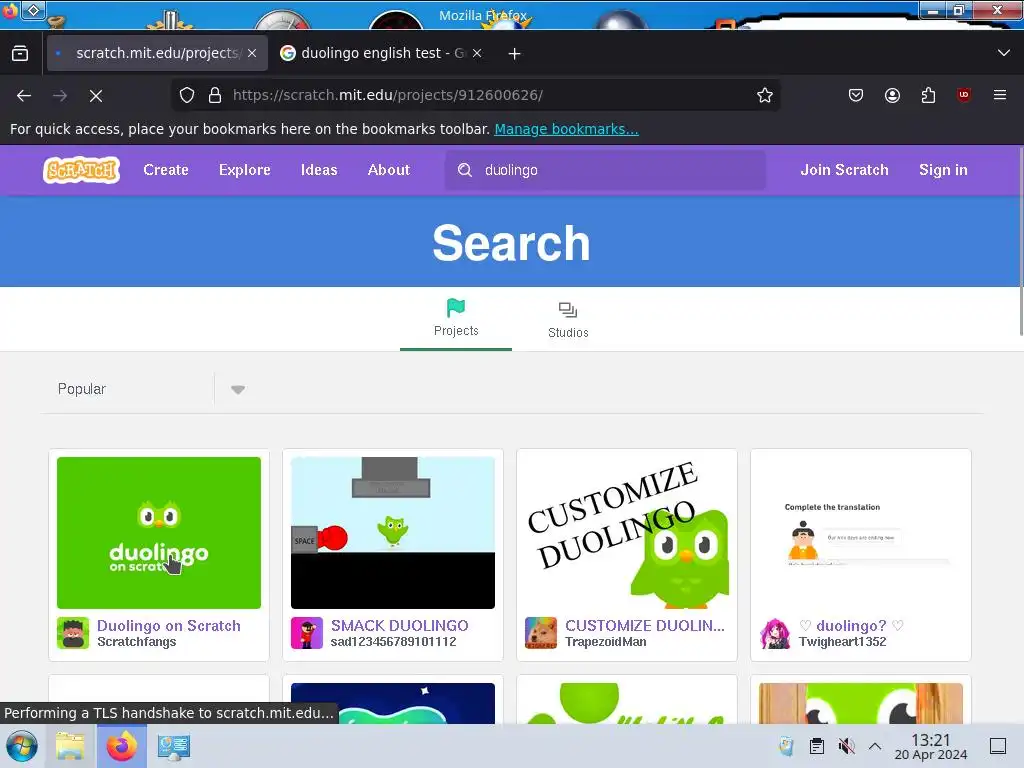Open the clipboard tray icon
The image size is (1024, 768).
click(816, 746)
